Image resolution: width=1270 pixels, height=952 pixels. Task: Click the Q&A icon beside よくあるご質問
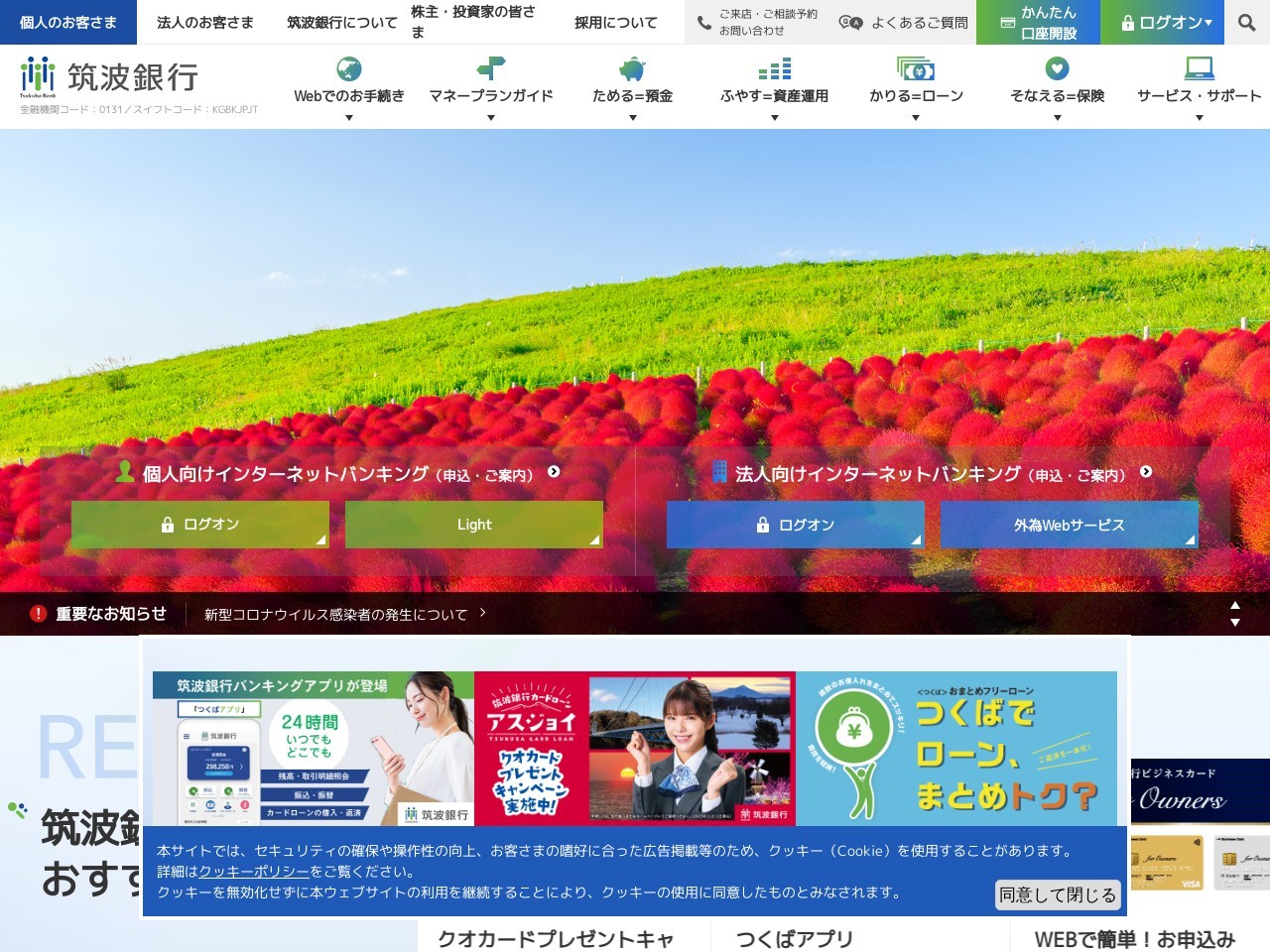(850, 22)
